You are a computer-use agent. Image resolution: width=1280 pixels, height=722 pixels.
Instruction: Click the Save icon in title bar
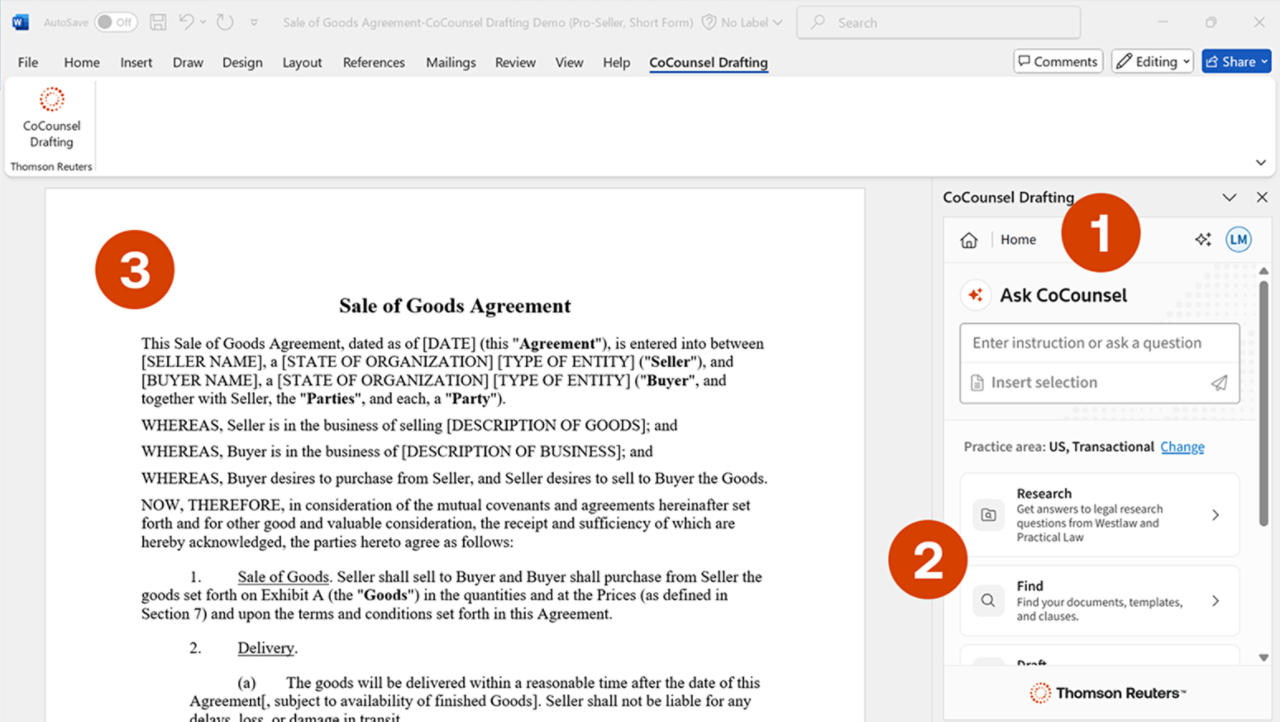(x=157, y=22)
